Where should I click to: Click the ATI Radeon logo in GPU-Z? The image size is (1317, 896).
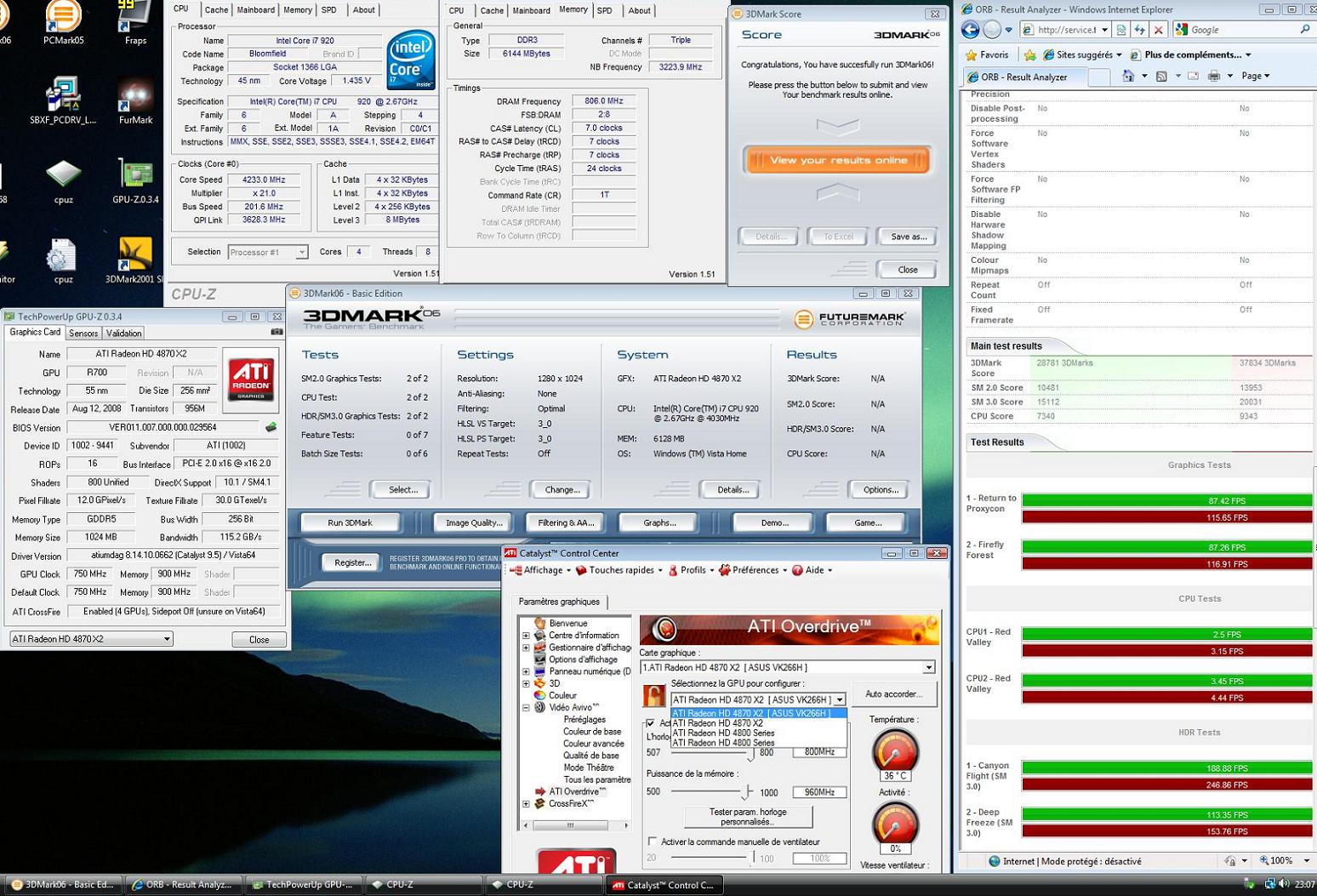(251, 380)
